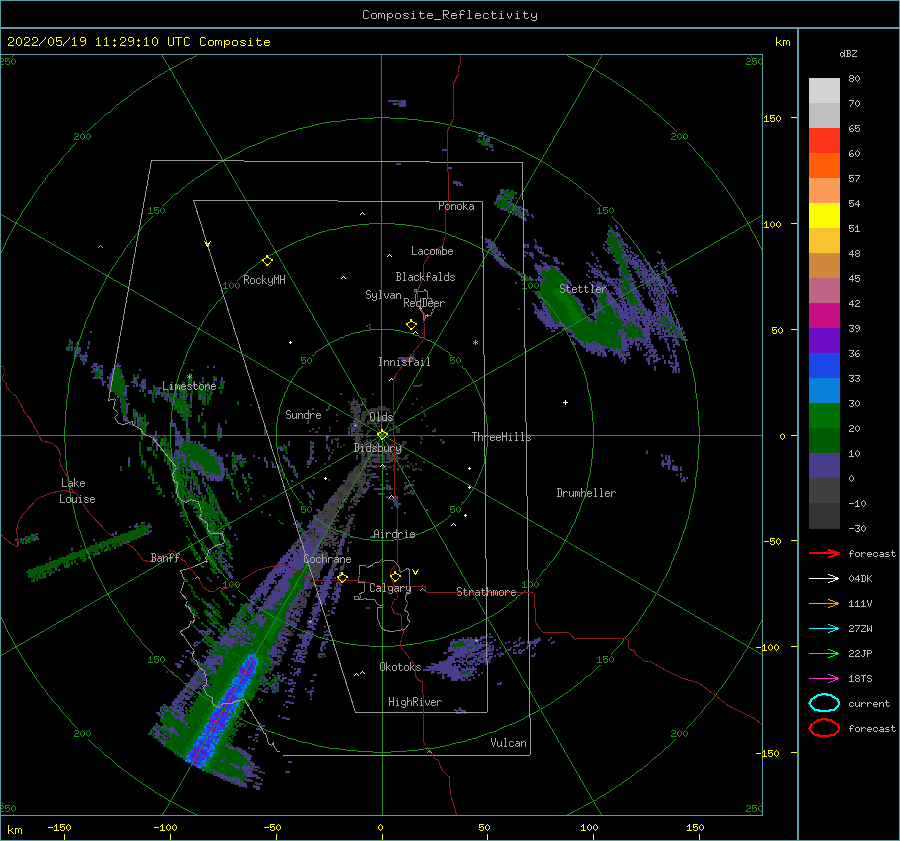
Task: Click the Sundre label
Action: pyautogui.click(x=303, y=414)
